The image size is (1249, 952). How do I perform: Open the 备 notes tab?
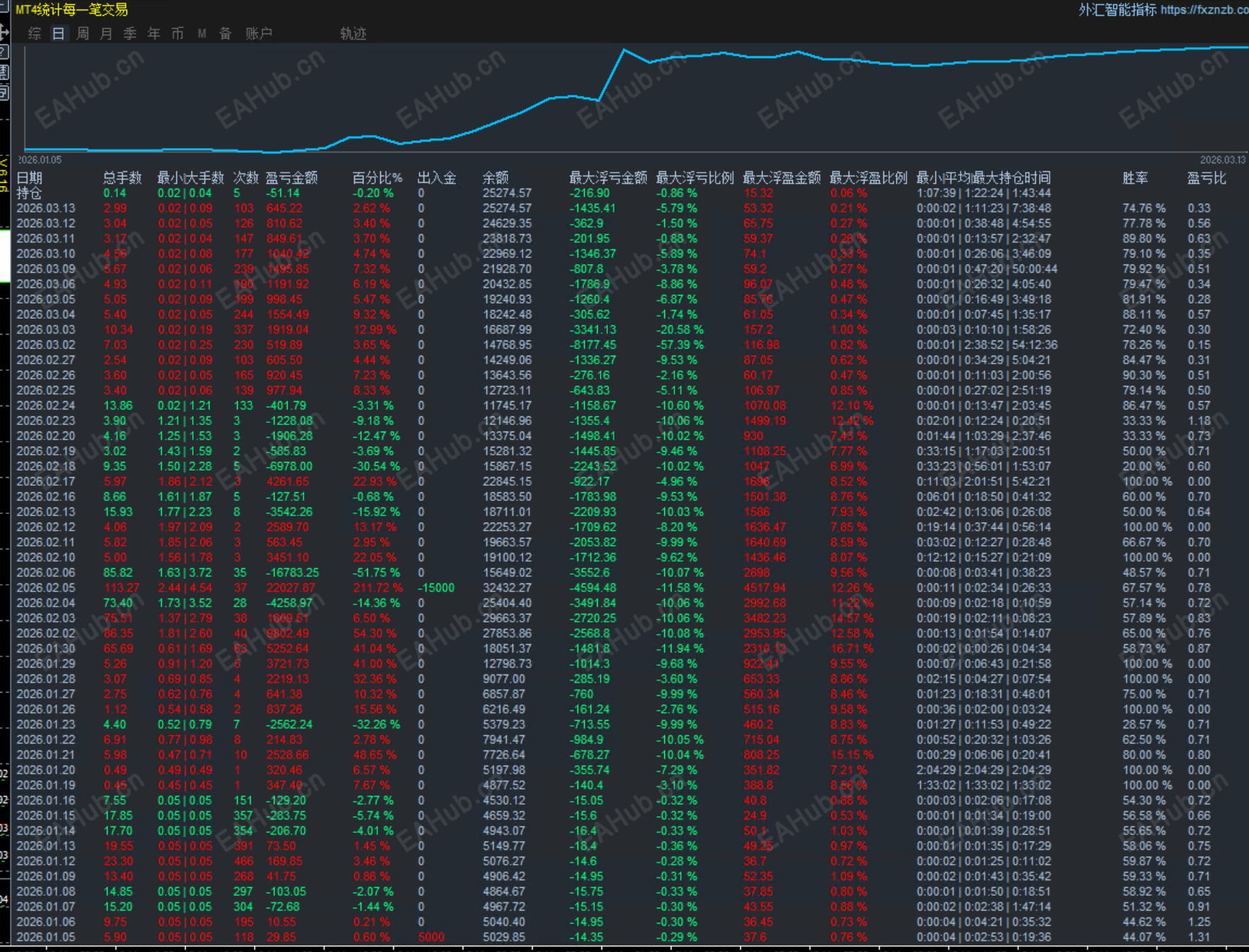(226, 33)
